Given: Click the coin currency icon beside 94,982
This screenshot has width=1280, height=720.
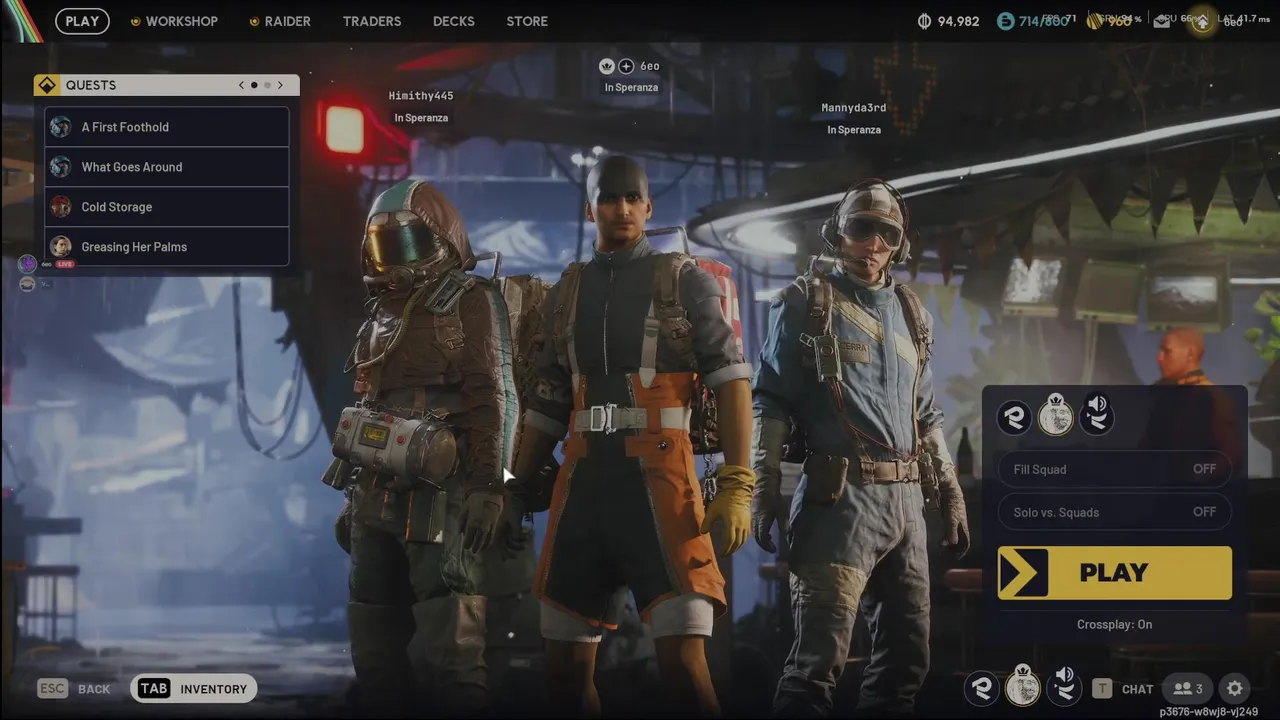Looking at the screenshot, I should pyautogui.click(x=924, y=21).
